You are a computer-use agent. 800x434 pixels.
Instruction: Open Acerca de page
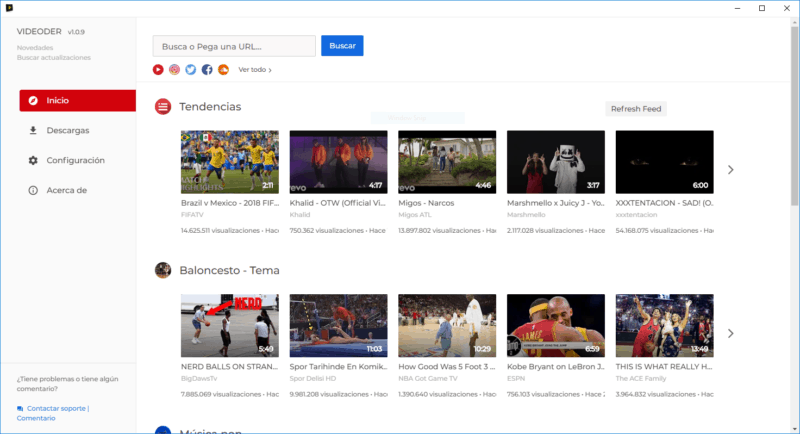coord(66,190)
